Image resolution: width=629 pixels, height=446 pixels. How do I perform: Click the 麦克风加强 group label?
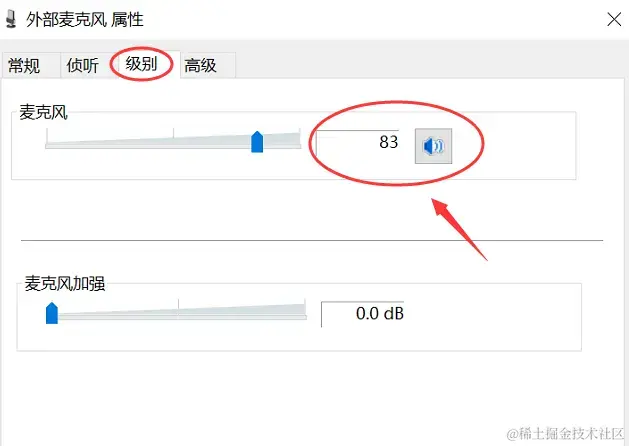click(x=65, y=284)
